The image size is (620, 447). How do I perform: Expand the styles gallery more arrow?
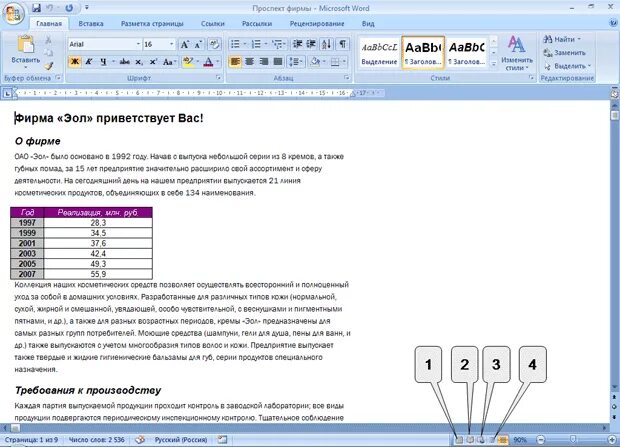[x=493, y=64]
